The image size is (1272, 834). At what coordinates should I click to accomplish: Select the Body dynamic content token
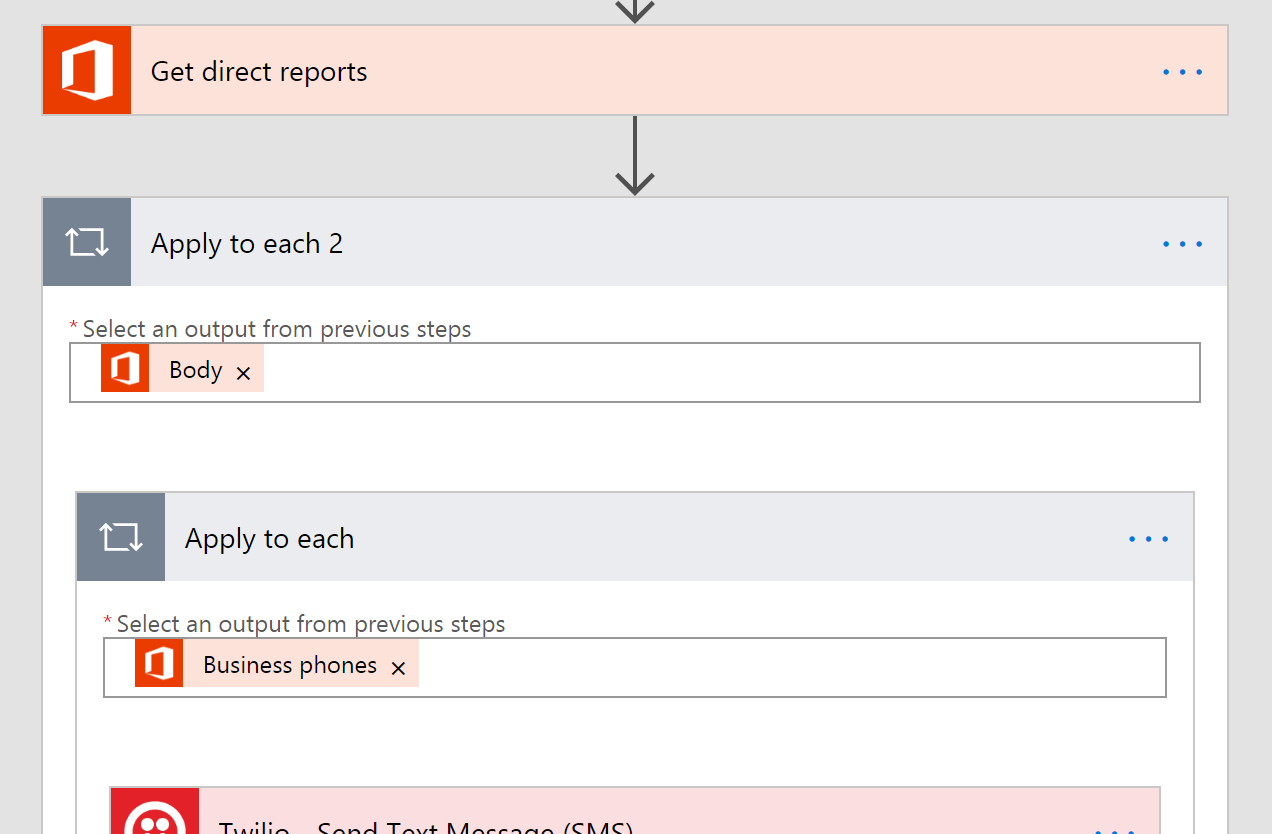[x=195, y=370]
